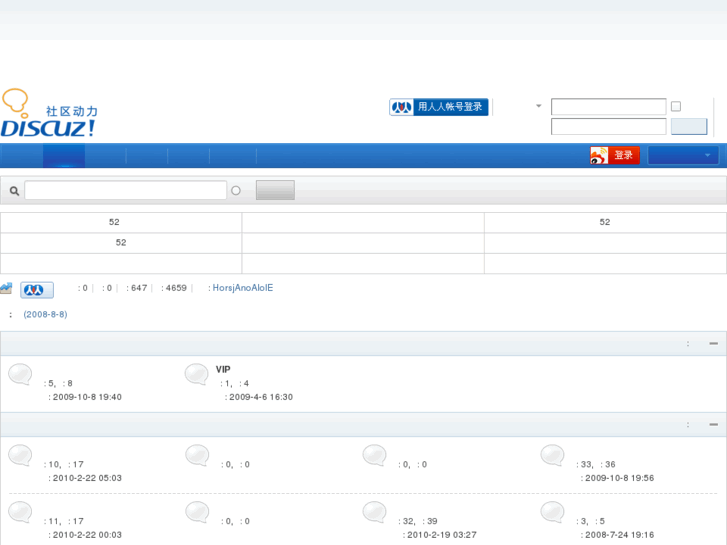Open the login type dropdown arrow beside username field
727x545 pixels.
pyautogui.click(x=538, y=106)
